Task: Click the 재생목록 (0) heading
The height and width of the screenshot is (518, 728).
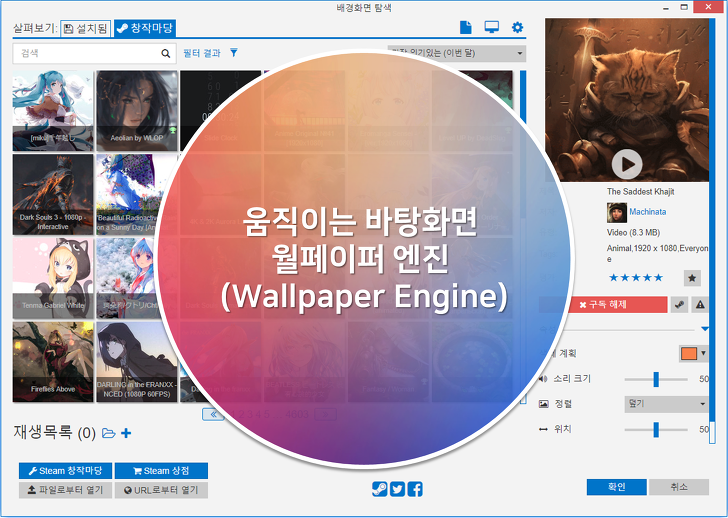Action: point(54,433)
